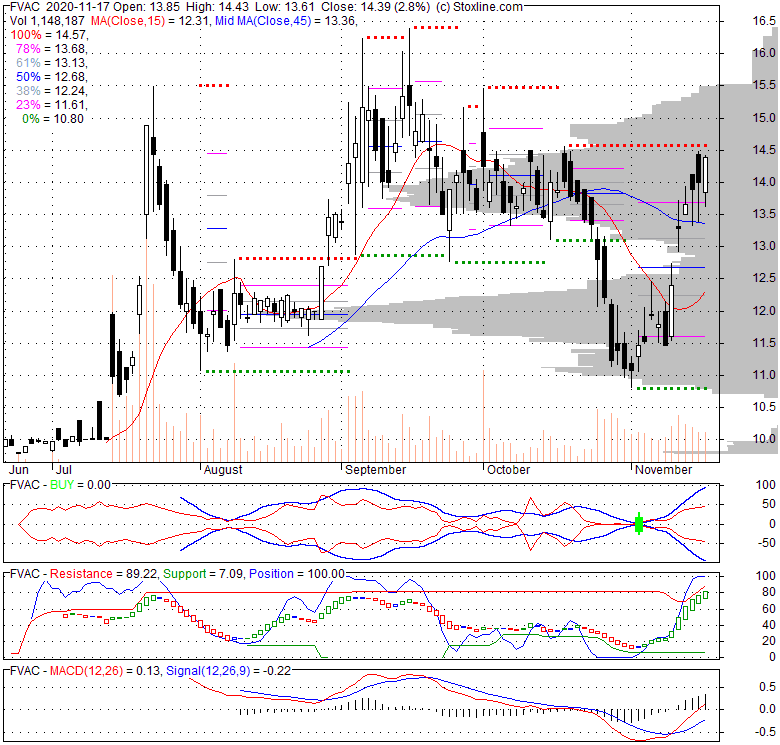Click the Jul month axis label

[x=64, y=470]
